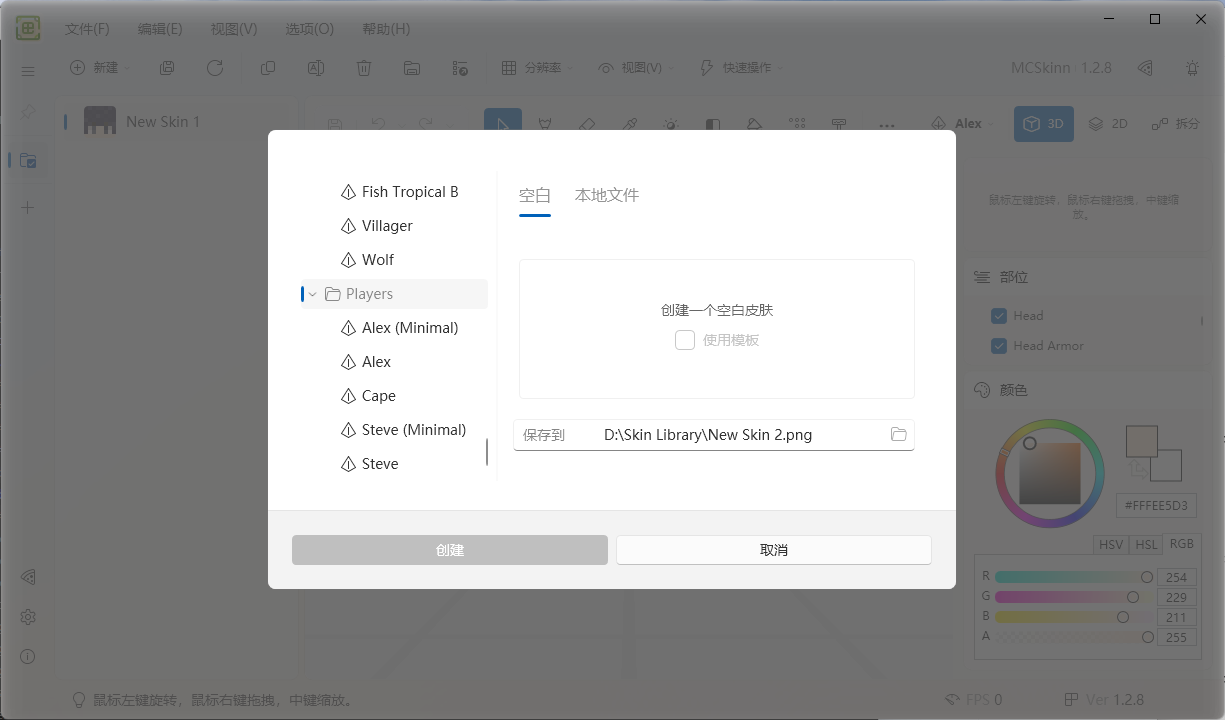Screen dimensions: 1225x720
Task: Click the model icon beside Alex
Action: click(x=348, y=362)
